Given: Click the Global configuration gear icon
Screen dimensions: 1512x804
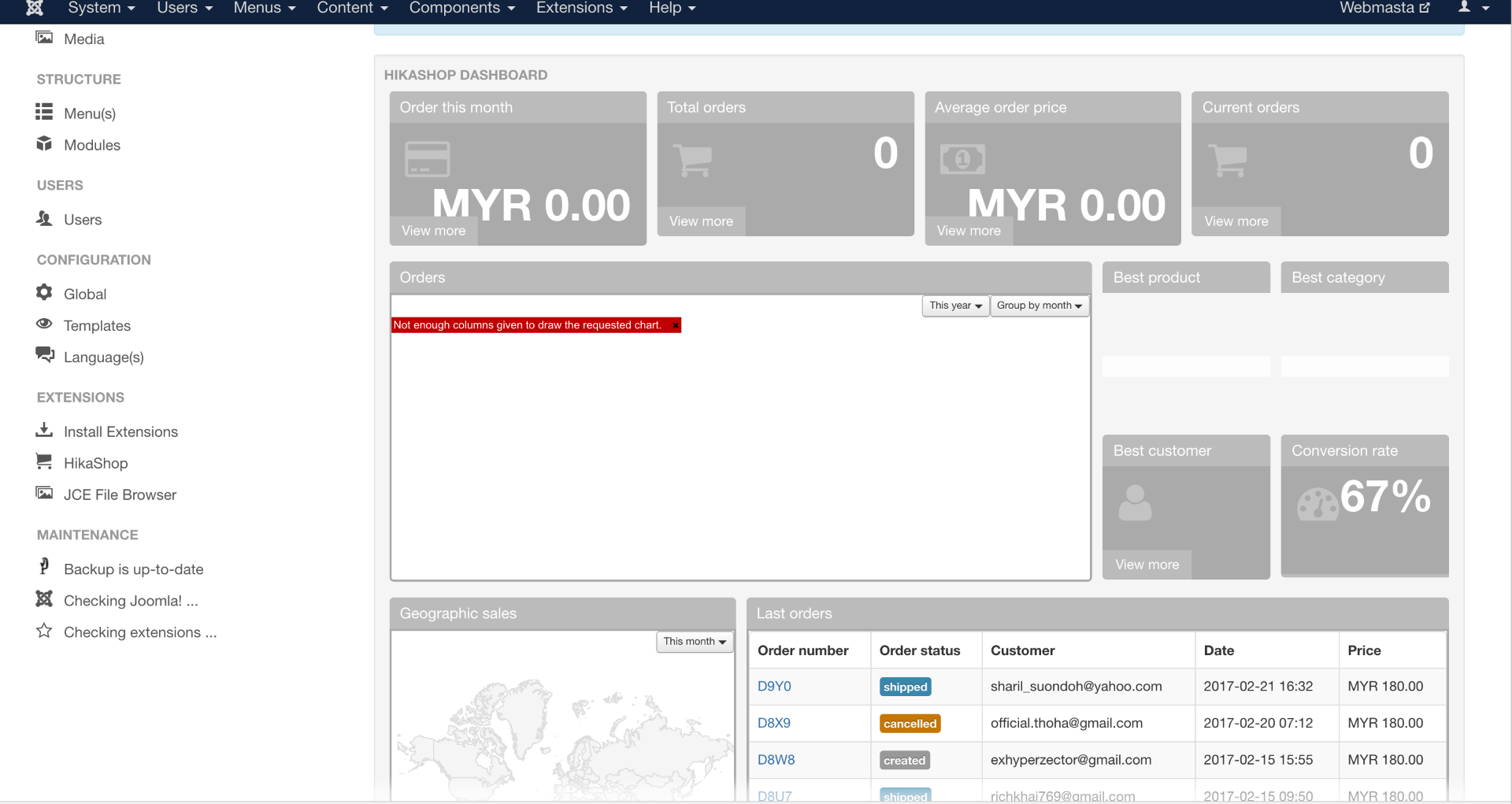Looking at the screenshot, I should 44,293.
